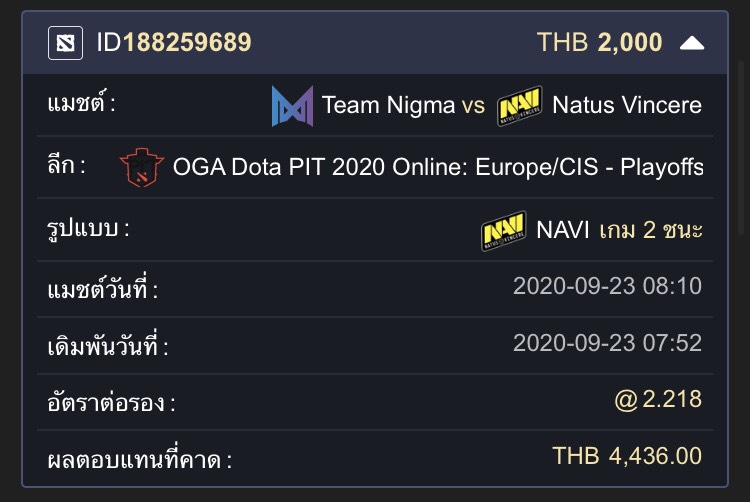750x502 pixels.
Task: Click the Team Nigma logo
Action: click(x=292, y=106)
